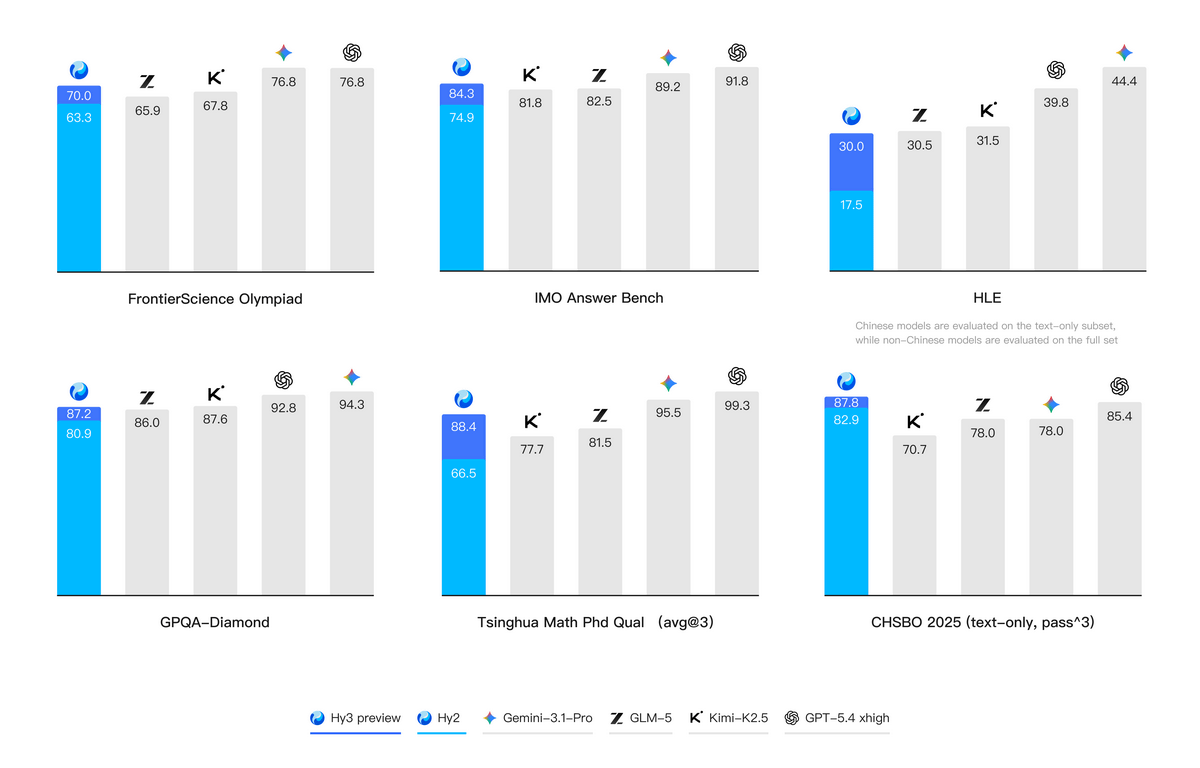The image size is (1200, 768).
Task: Click the Gemini icon in CHSBO 2025 chart
Action: (x=1051, y=404)
